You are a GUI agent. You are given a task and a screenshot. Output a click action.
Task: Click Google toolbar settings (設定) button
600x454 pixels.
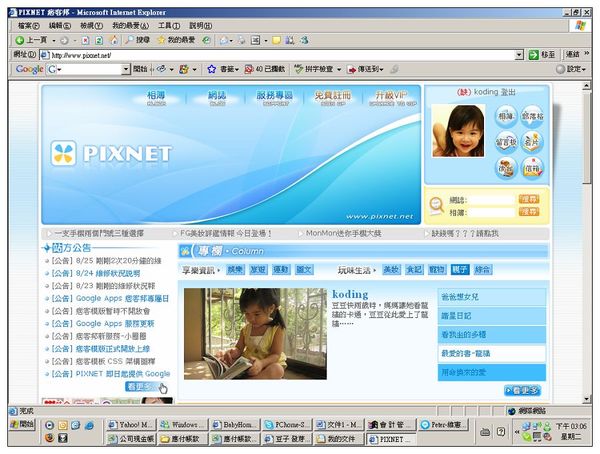click(571, 69)
